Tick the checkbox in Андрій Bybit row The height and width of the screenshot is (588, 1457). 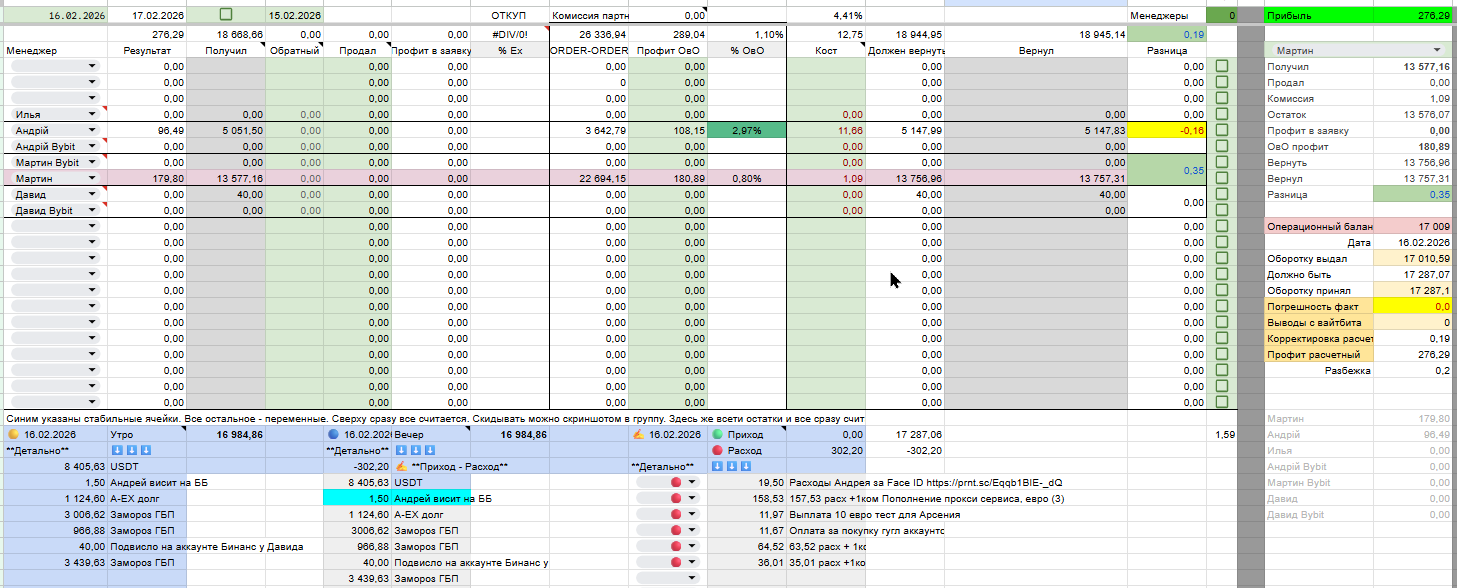click(x=1221, y=147)
